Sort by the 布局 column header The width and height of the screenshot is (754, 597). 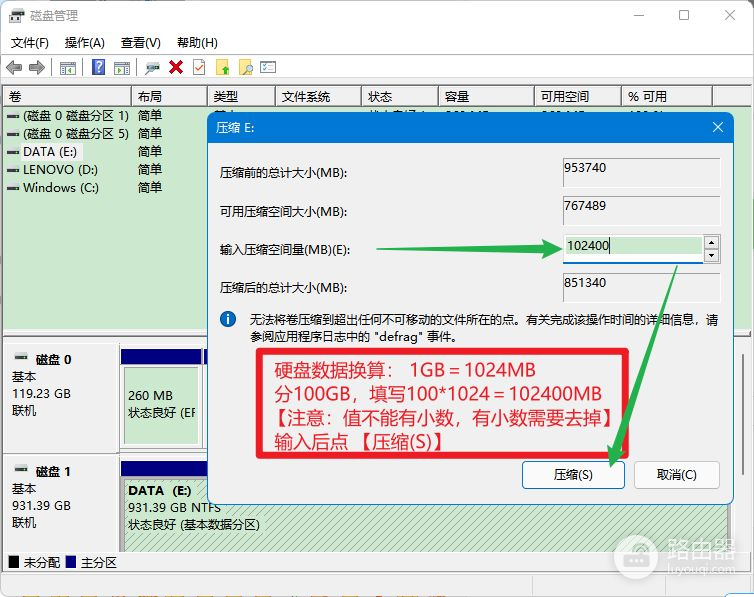170,97
